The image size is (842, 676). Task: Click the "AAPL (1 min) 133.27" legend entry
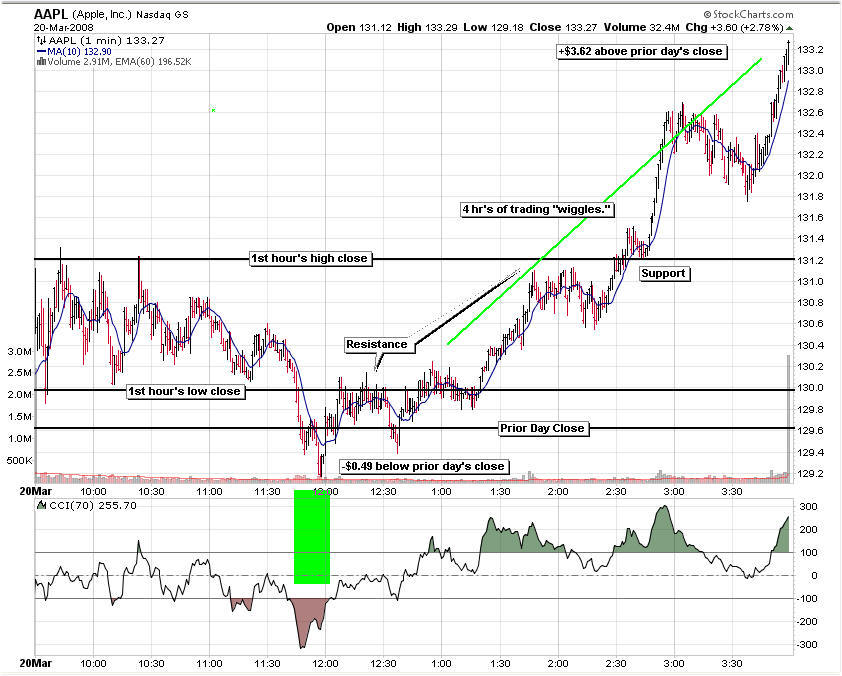[x=106, y=41]
